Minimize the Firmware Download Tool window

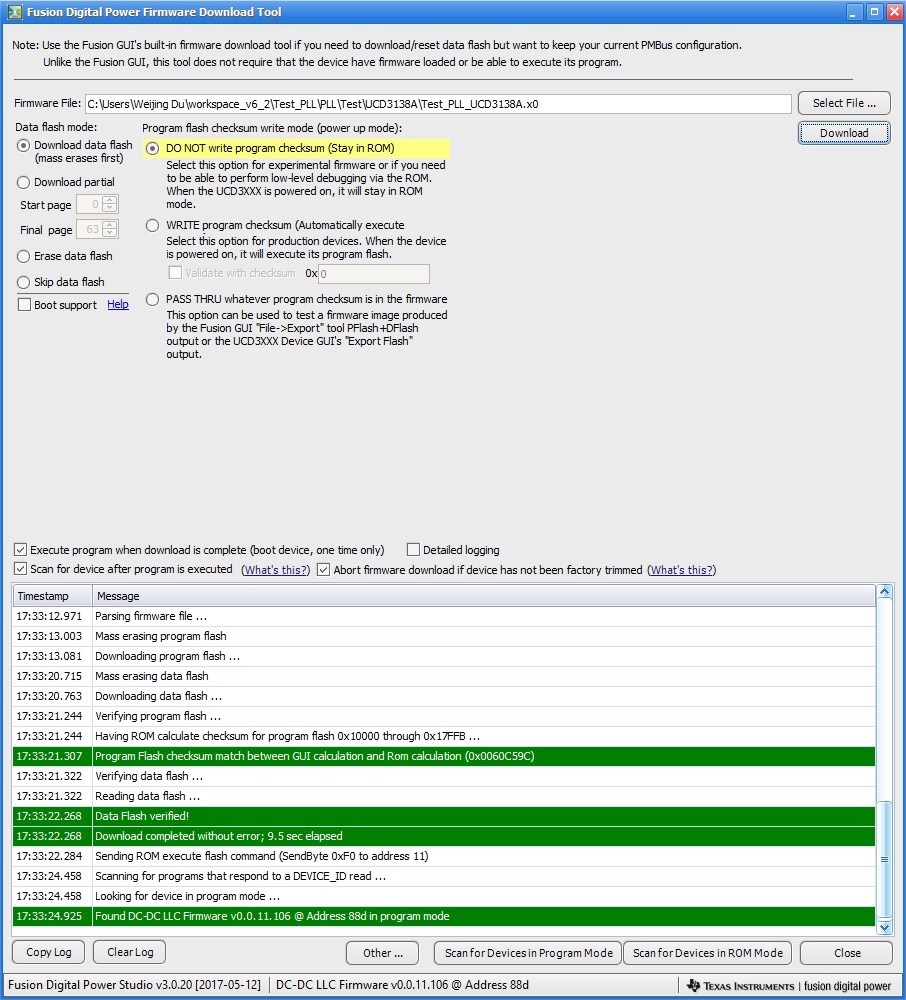point(855,11)
